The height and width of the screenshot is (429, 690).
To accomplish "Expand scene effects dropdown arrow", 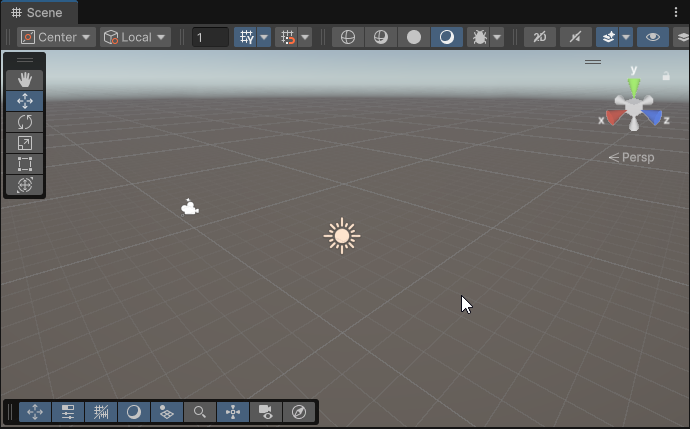I will click(x=626, y=37).
